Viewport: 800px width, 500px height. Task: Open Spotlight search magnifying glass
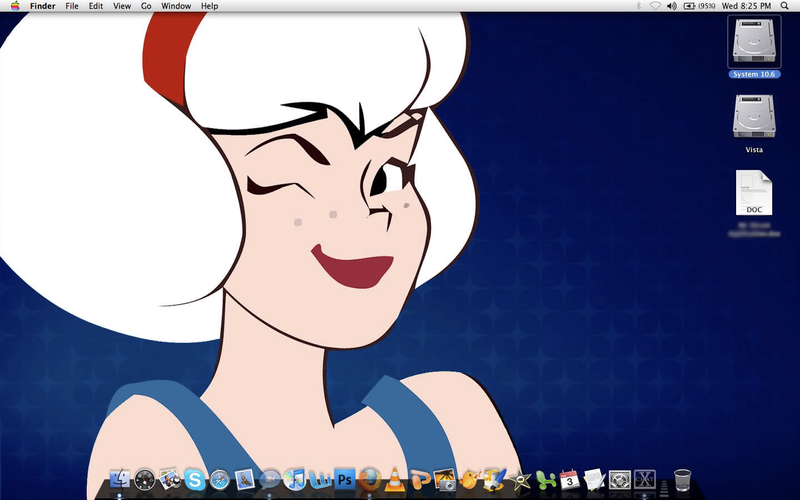pyautogui.click(x=785, y=6)
